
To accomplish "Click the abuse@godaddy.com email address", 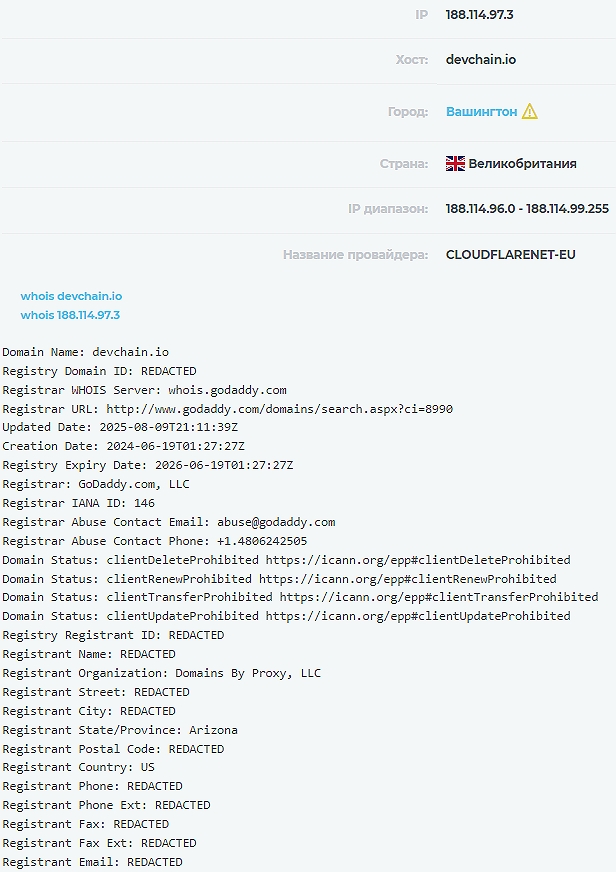I will click(x=276, y=522).
